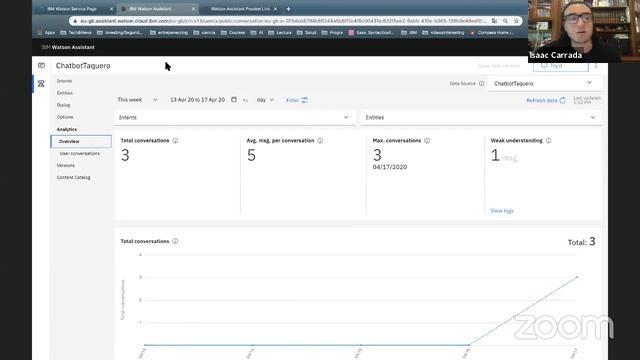Click the translate icon in address bar

pos(494,21)
